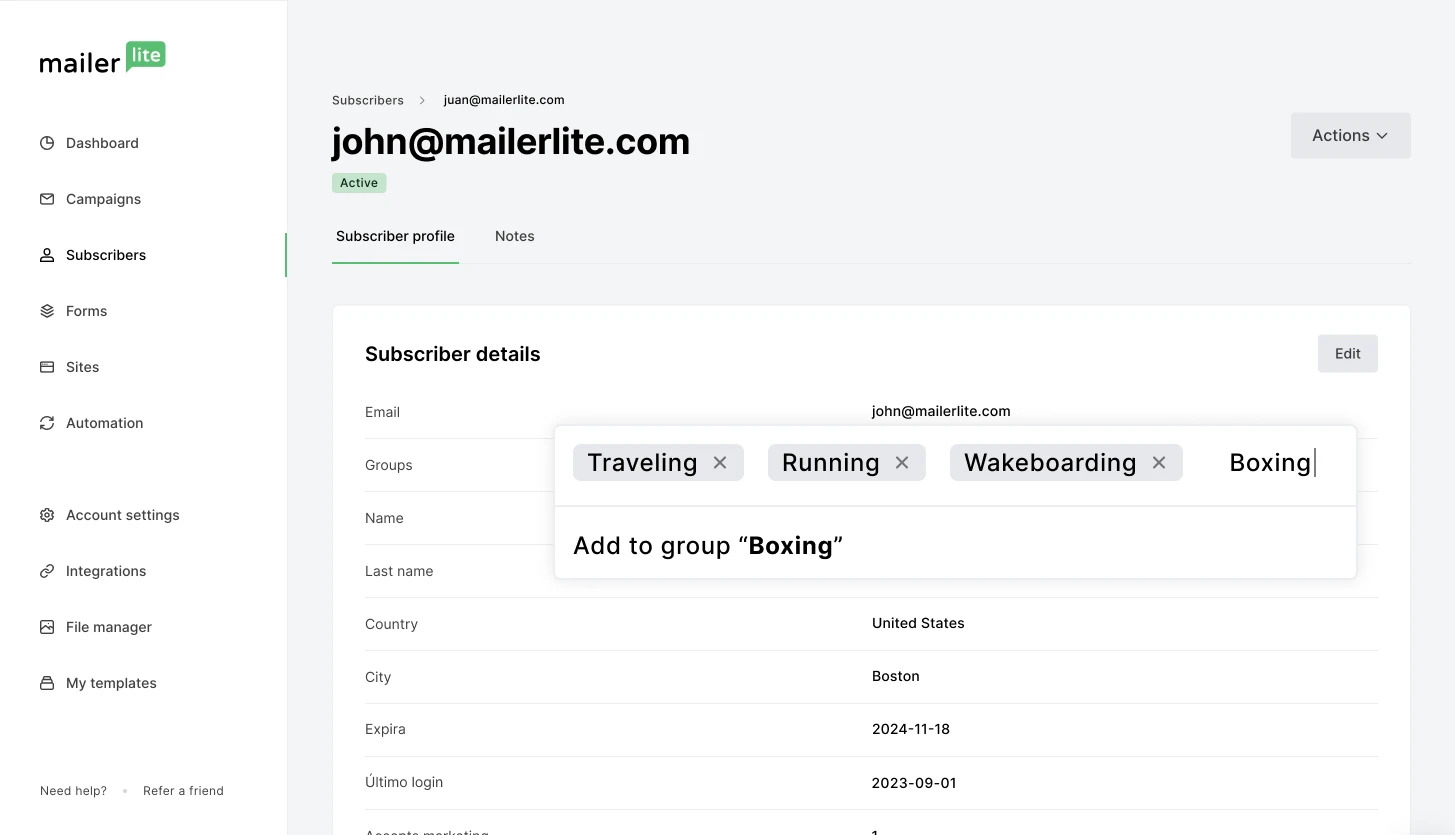Click the Account settings gear icon

pyautogui.click(x=47, y=515)
